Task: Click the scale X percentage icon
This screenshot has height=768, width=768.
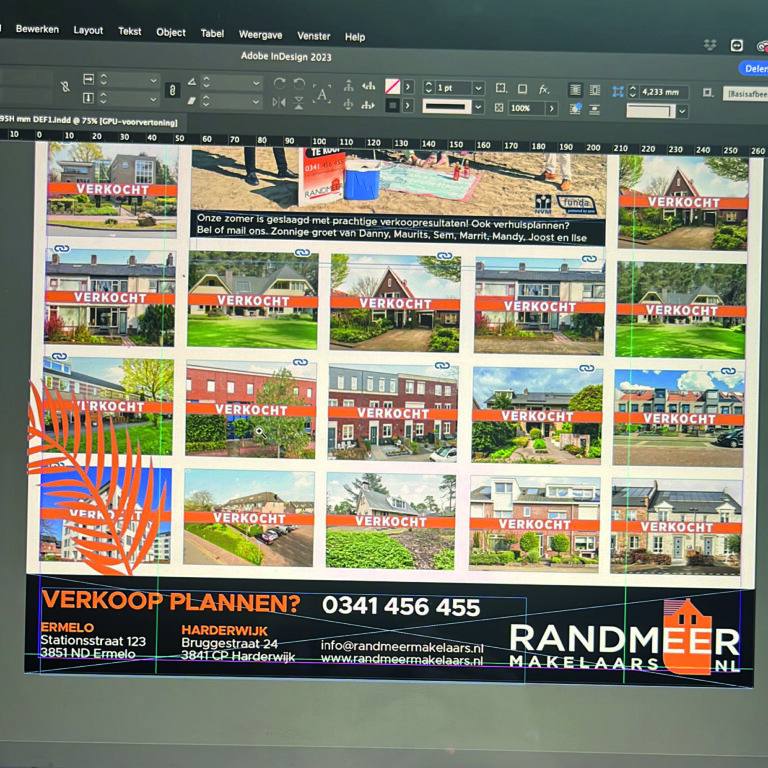Action: (89, 79)
